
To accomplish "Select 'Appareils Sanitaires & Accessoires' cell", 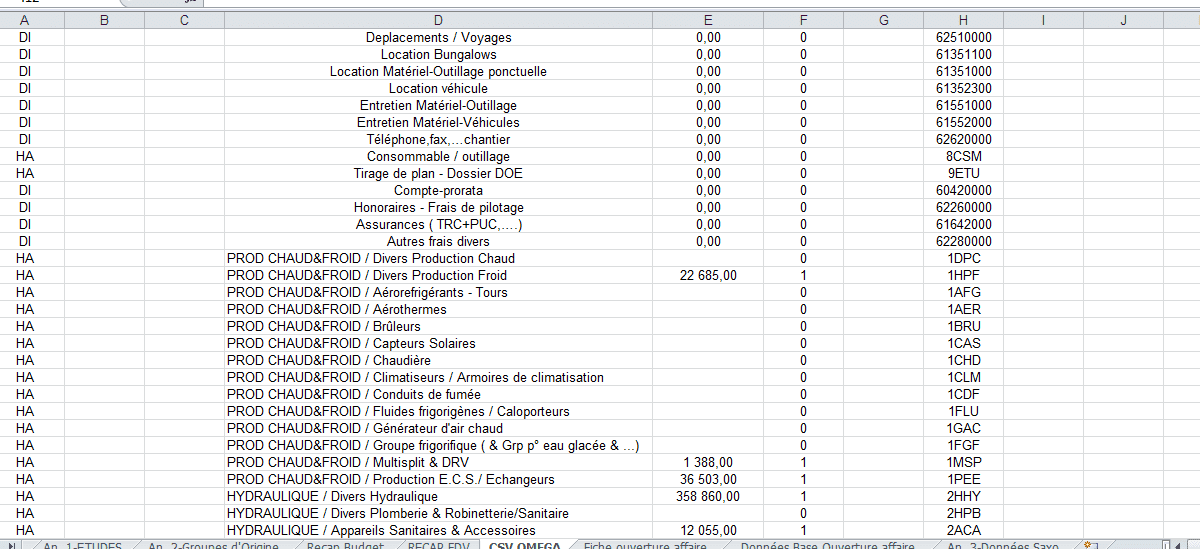I will (438, 530).
